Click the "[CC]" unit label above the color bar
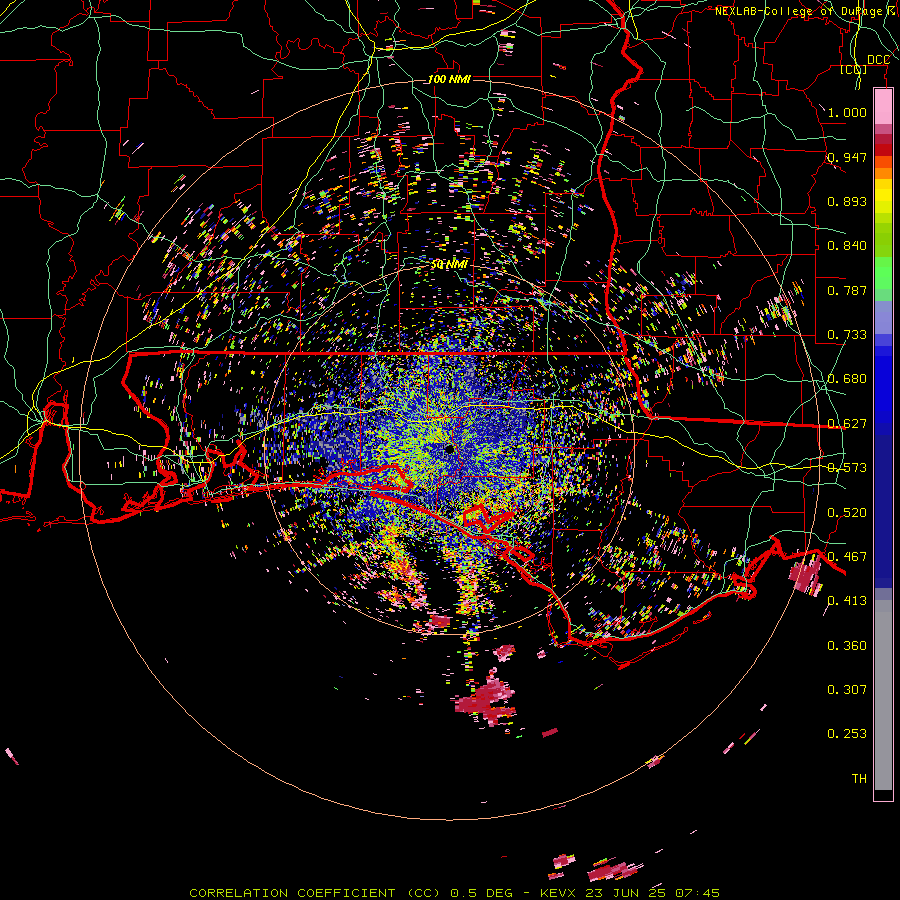The height and width of the screenshot is (900, 900). click(854, 69)
